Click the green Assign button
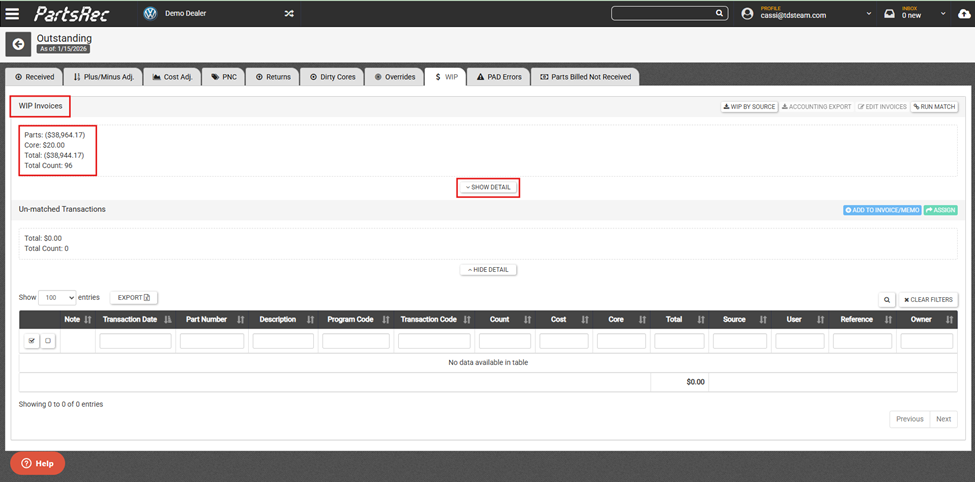This screenshot has width=975, height=482. pos(941,210)
